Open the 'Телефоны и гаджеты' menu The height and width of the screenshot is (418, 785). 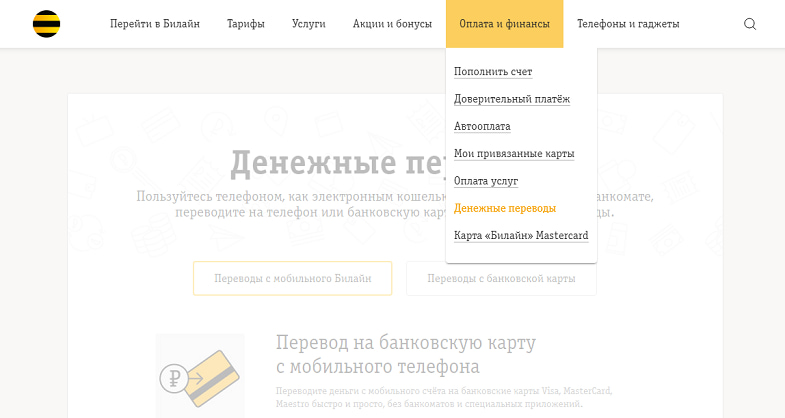[x=628, y=24]
